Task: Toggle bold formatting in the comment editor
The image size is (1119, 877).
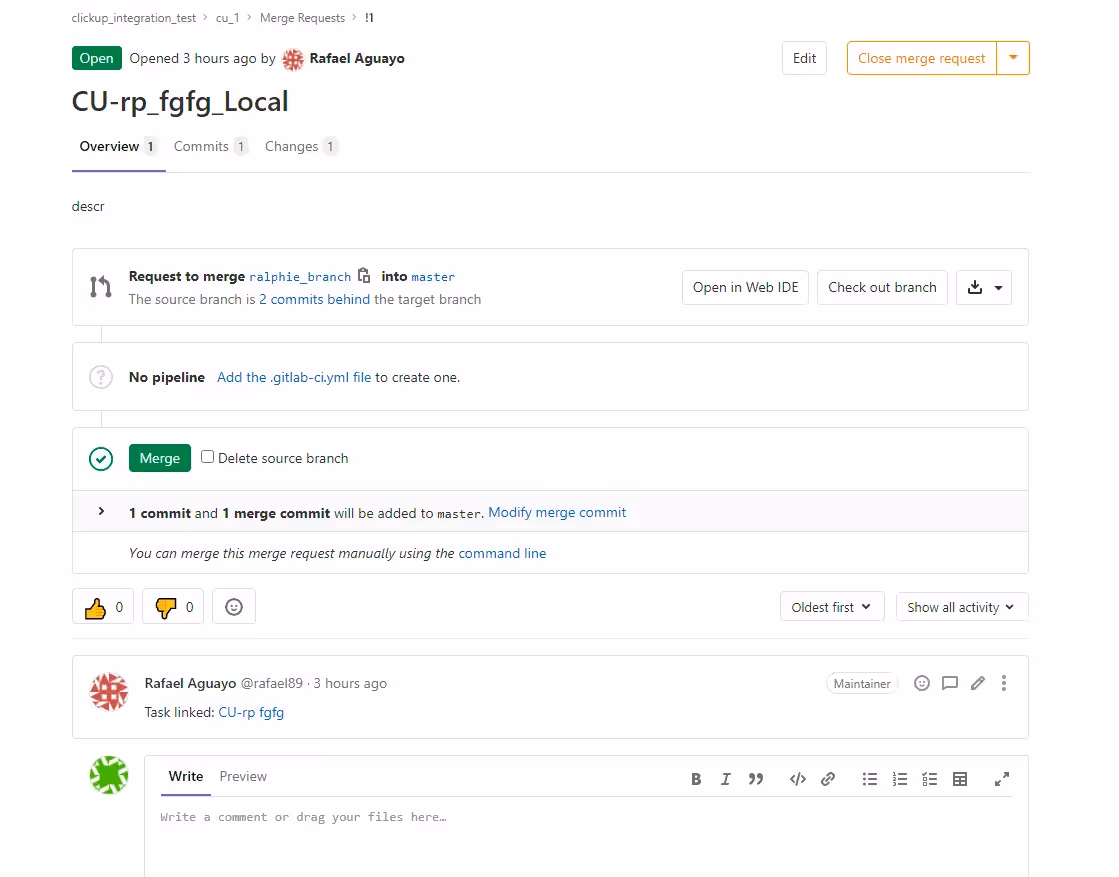Action: point(695,778)
